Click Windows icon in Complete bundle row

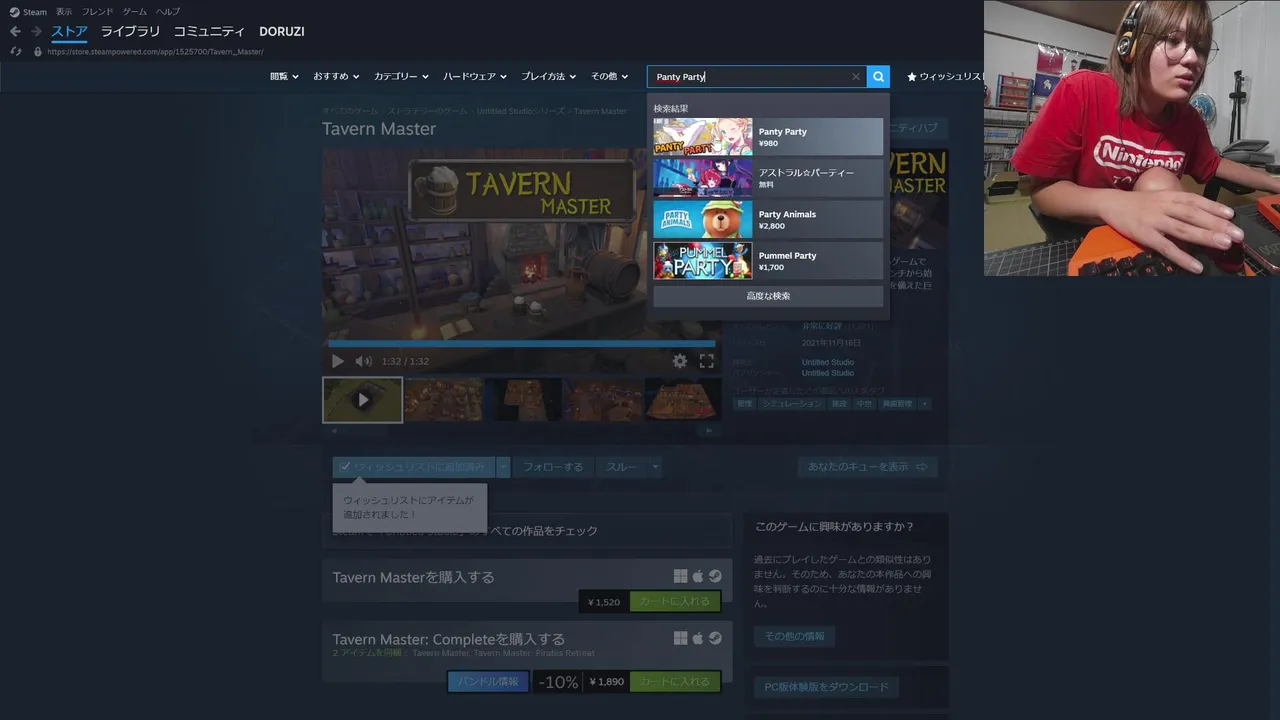[681, 638]
